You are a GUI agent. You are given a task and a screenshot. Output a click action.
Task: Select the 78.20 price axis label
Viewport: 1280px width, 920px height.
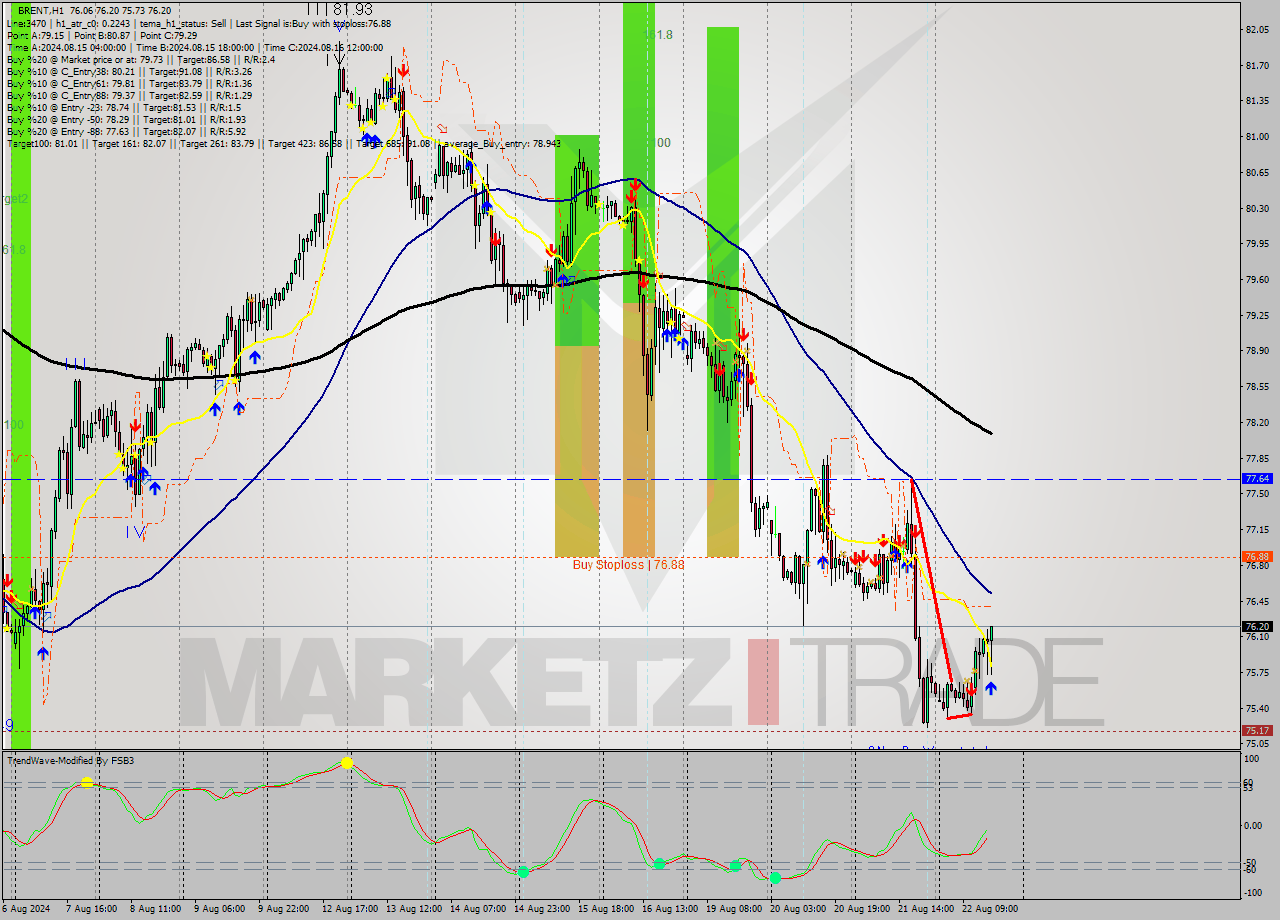tap(1258, 422)
